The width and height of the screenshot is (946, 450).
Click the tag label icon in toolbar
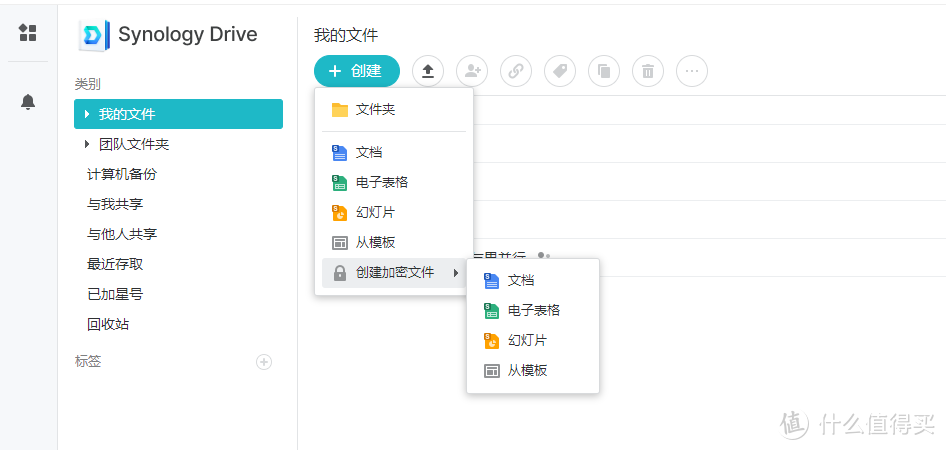click(560, 71)
